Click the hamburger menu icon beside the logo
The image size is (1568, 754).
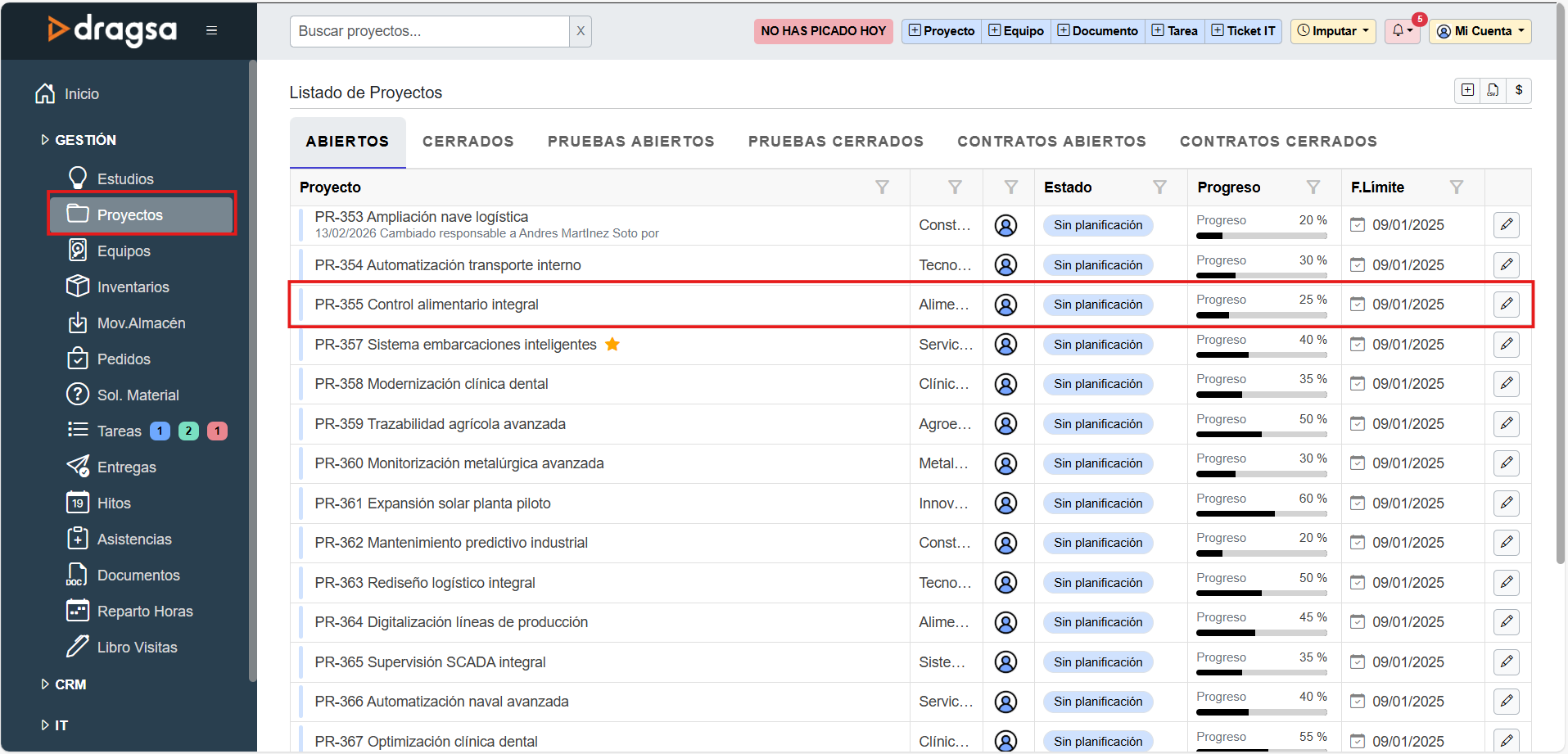(211, 30)
